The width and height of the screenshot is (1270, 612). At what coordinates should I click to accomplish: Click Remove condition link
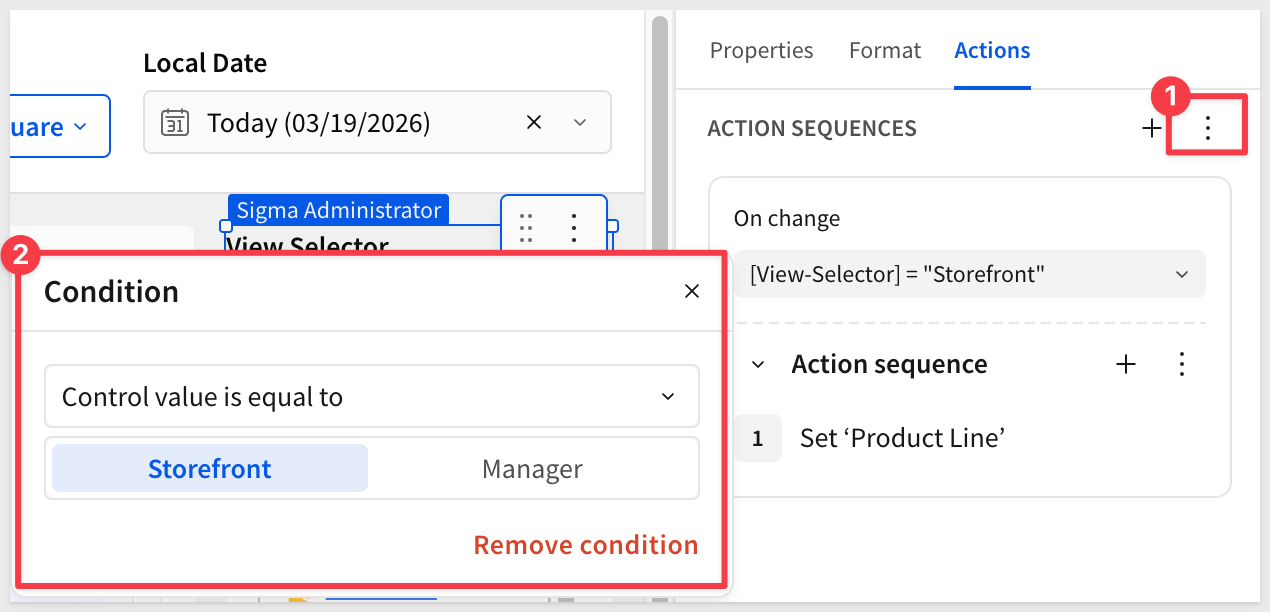[x=585, y=545]
